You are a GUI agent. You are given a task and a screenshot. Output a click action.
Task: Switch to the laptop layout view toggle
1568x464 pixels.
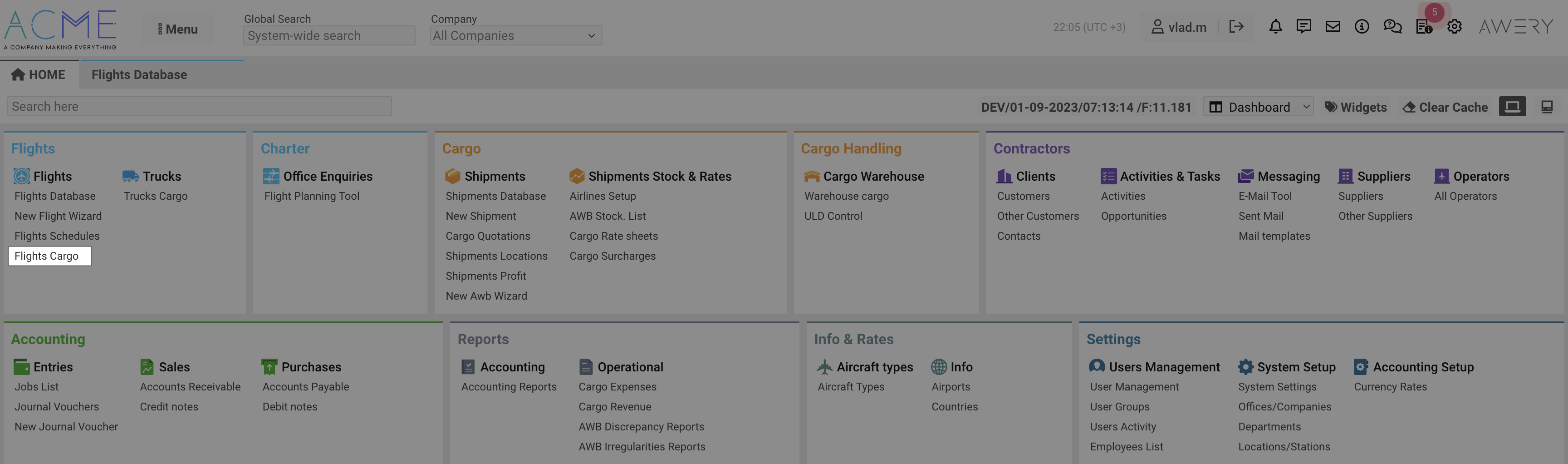click(1512, 107)
